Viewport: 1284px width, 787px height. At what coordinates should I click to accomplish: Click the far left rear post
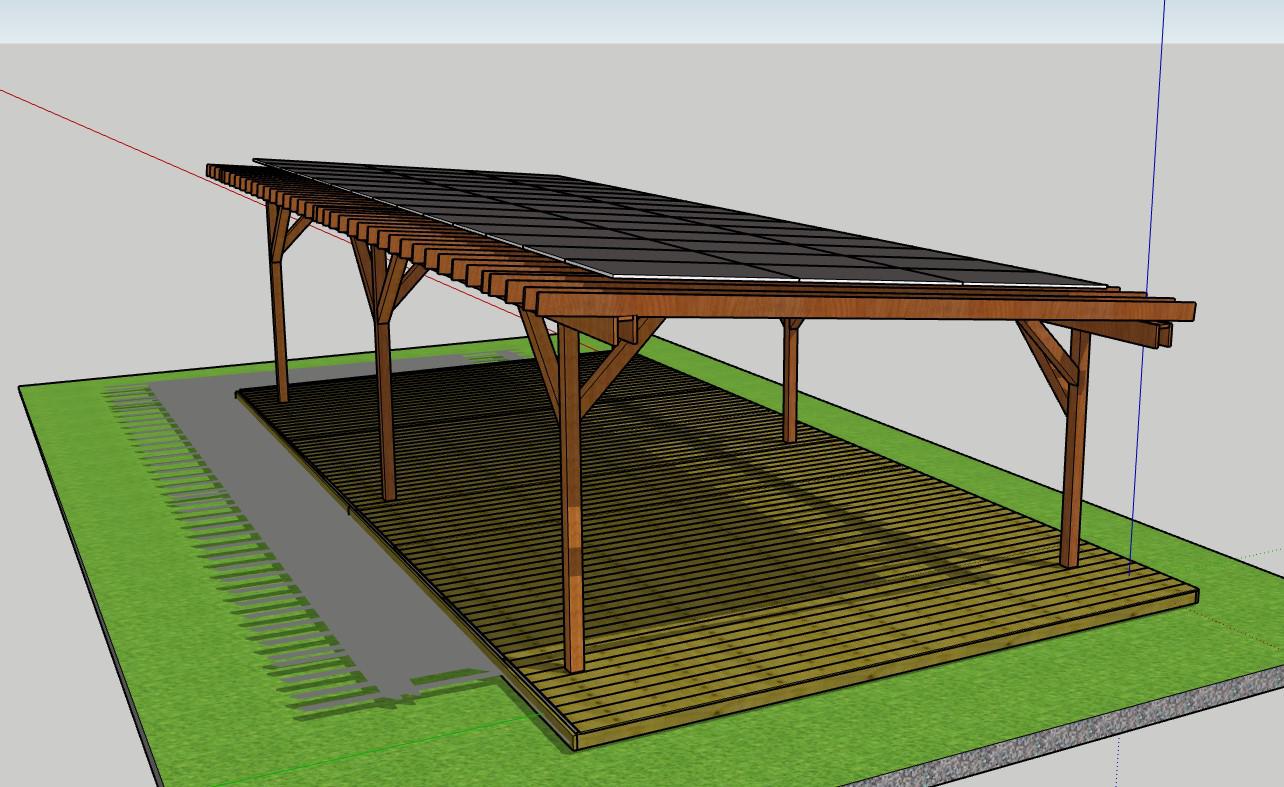coord(279,320)
